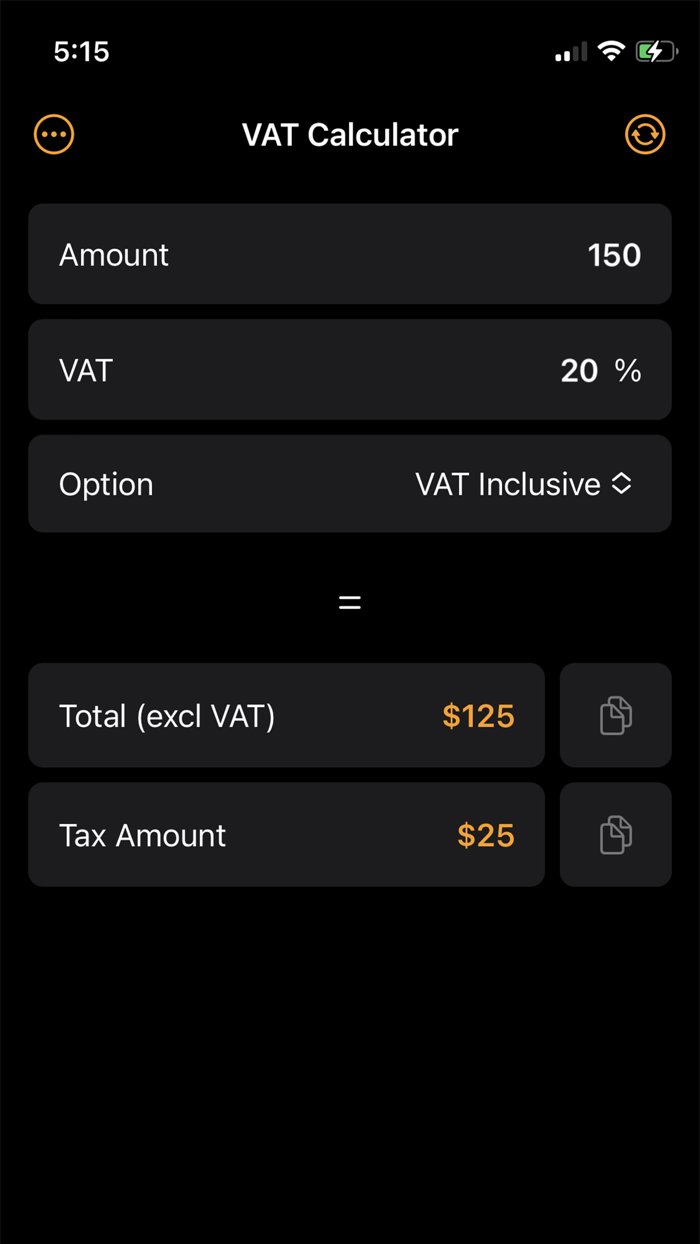The width and height of the screenshot is (700, 1244).
Task: Select the Amount input field
Action: pyautogui.click(x=350, y=254)
